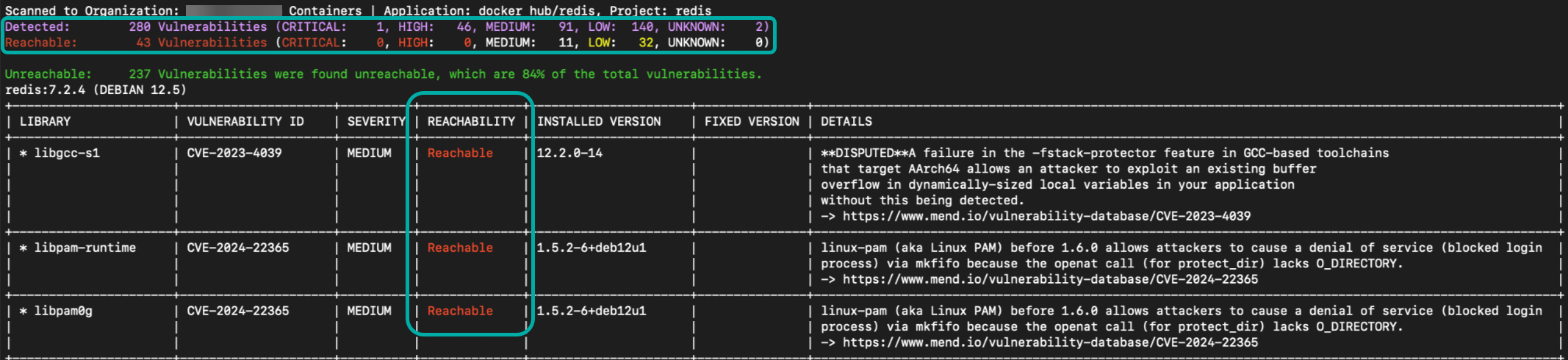Click the CVE-2023-4039 vulnerability ID cell
The image size is (1568, 360).
(x=234, y=153)
